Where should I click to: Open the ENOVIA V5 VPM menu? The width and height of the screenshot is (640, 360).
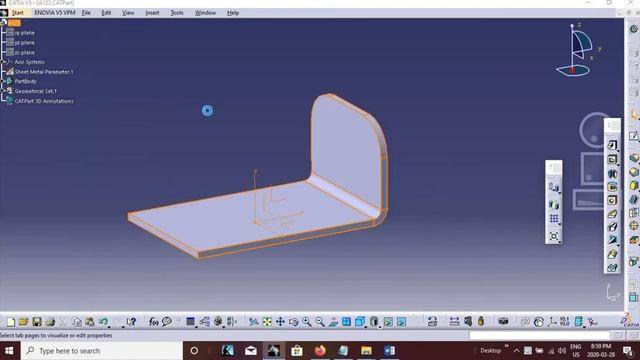tap(55, 13)
